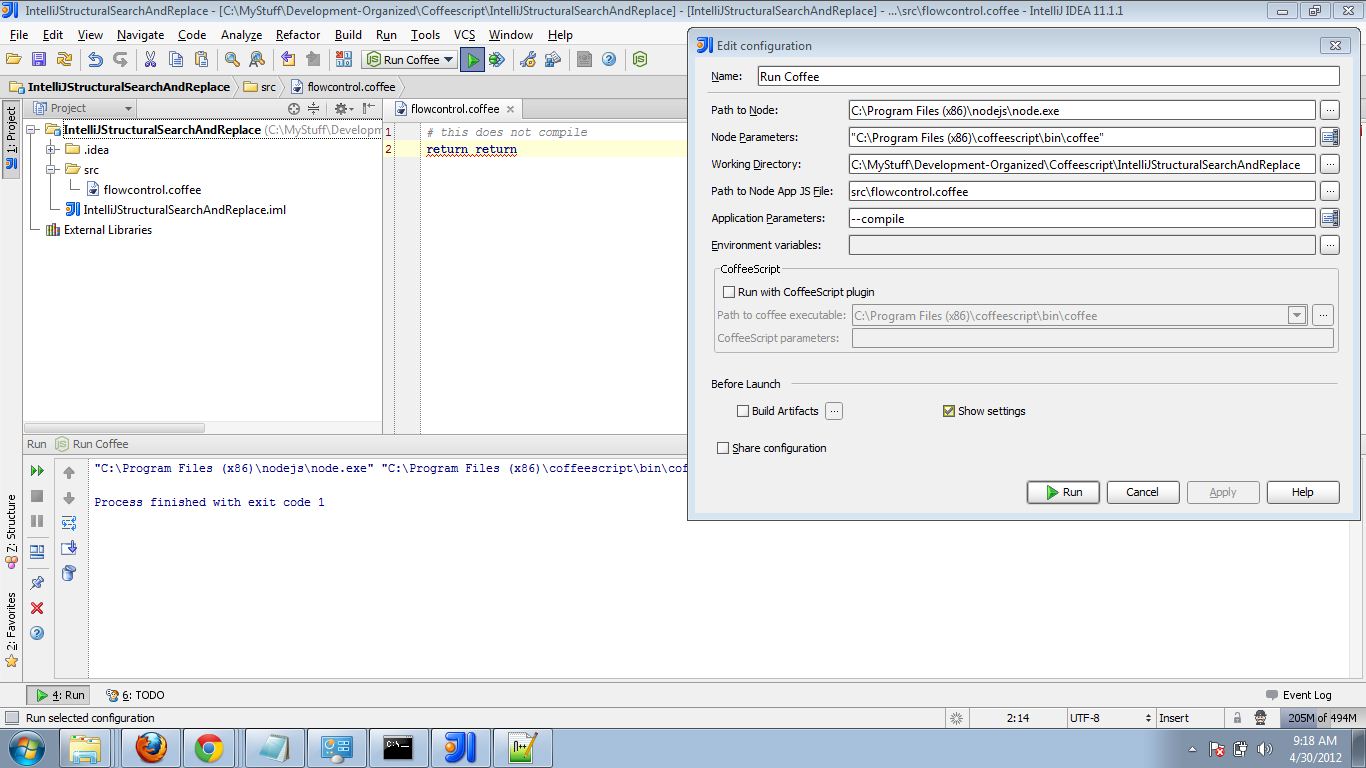Screen dimensions: 1366x768
Task: Click Restore Layout icon in Run panel
Action: click(37, 551)
